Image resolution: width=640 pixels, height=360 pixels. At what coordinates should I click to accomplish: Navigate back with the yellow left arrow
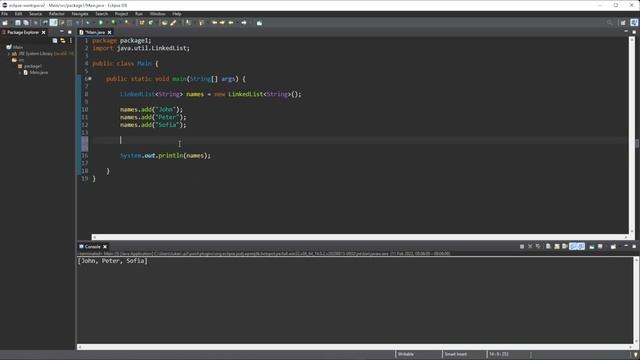(x=231, y=23)
